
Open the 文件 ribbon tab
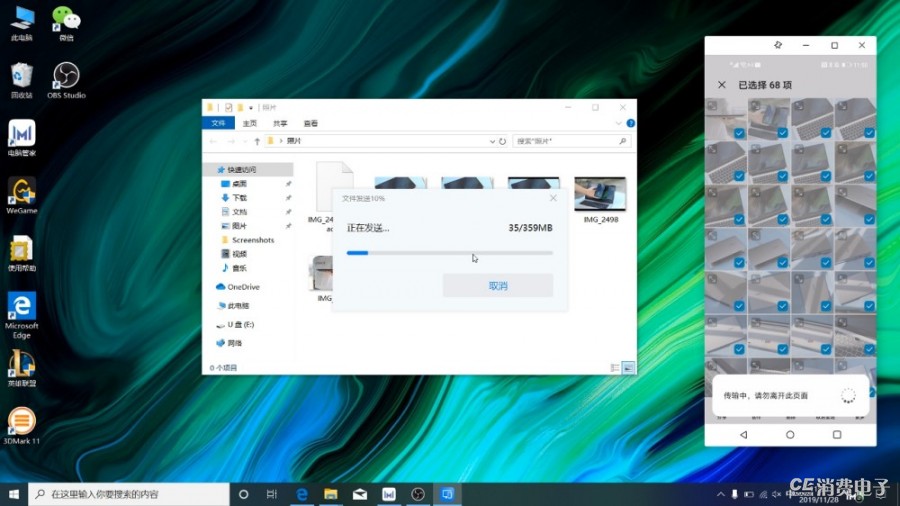tap(218, 123)
